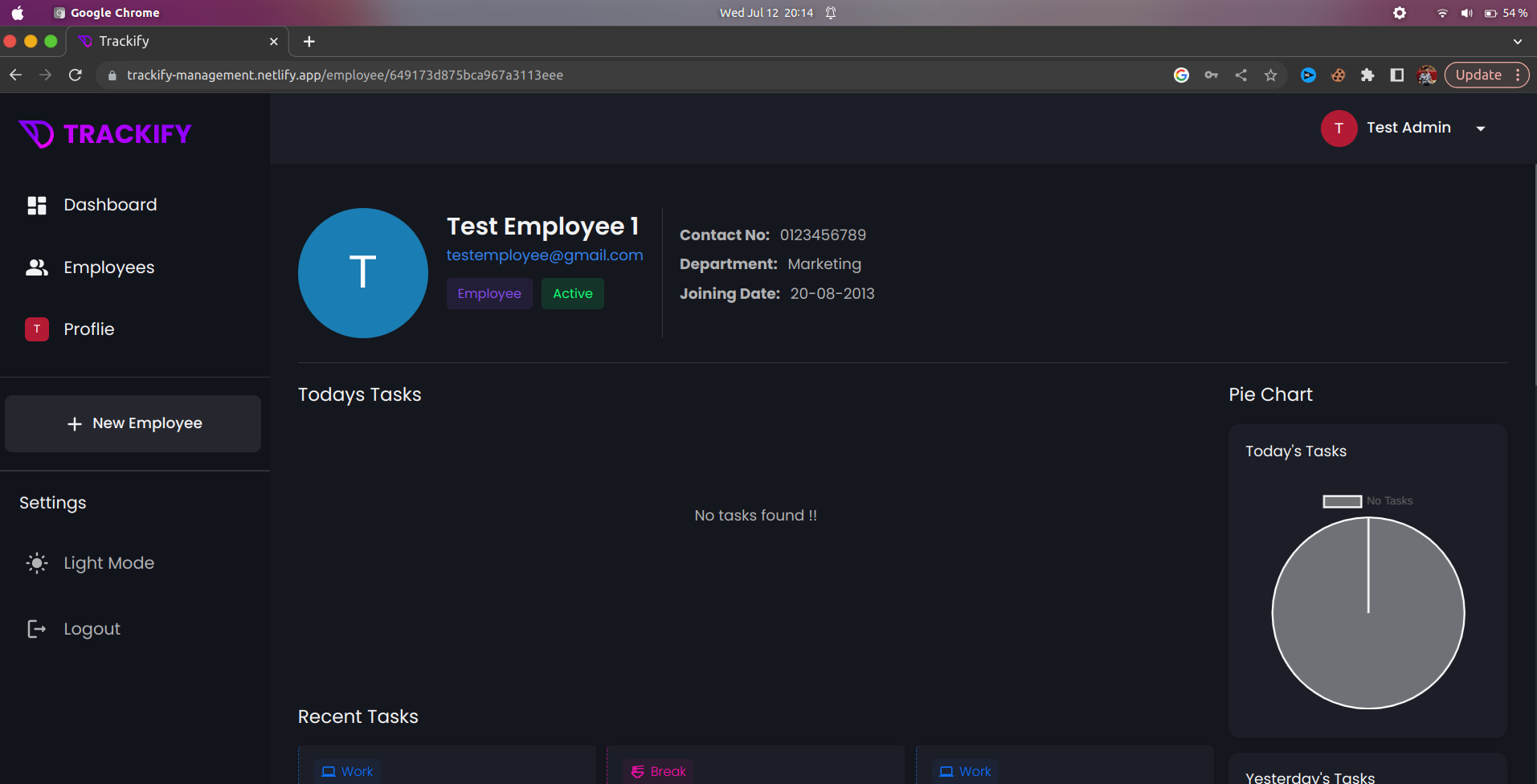Click the Chrome profile picture icon
The height and width of the screenshot is (784, 1537).
(x=1427, y=75)
